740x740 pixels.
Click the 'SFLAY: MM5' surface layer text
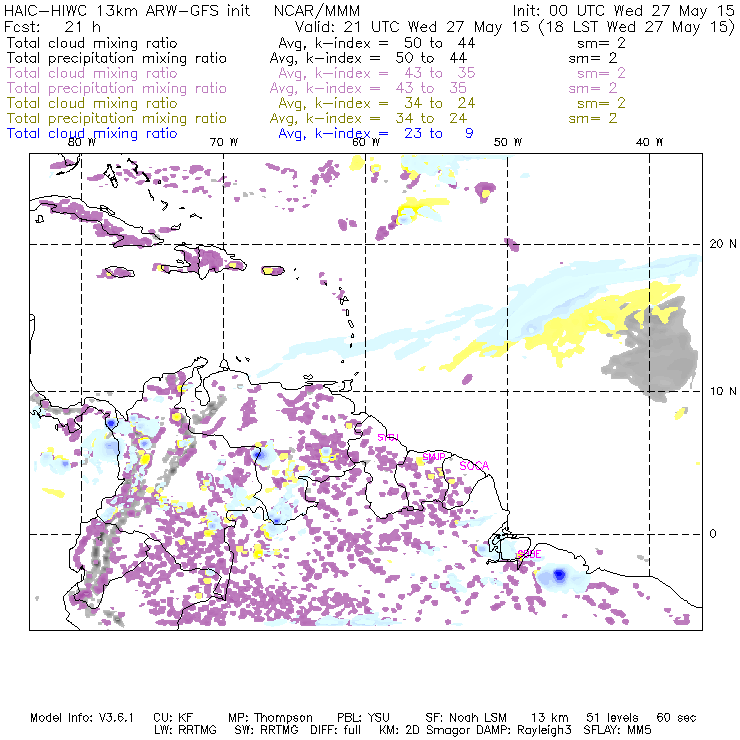tap(617, 730)
